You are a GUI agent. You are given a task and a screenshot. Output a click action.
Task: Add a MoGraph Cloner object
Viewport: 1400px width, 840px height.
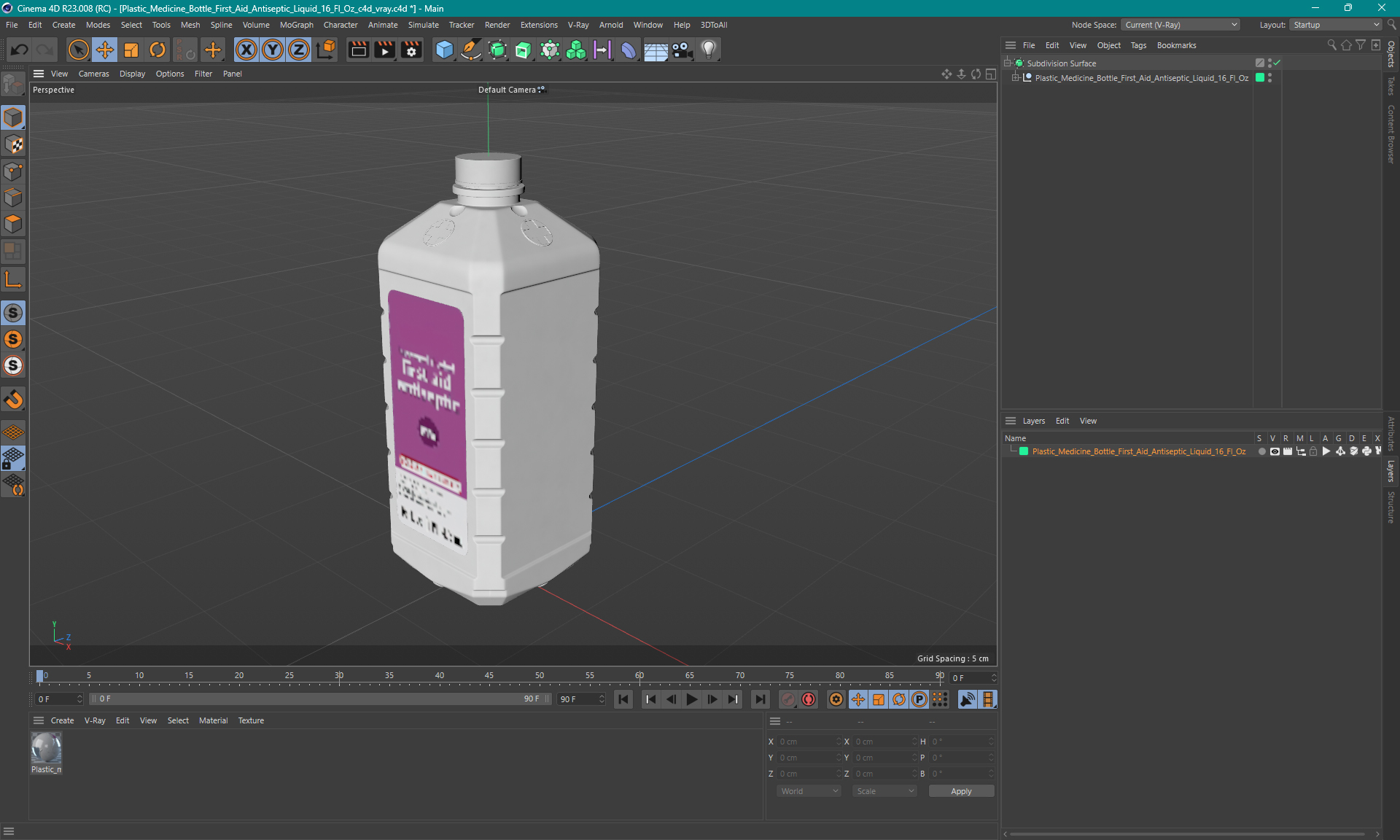(x=576, y=50)
